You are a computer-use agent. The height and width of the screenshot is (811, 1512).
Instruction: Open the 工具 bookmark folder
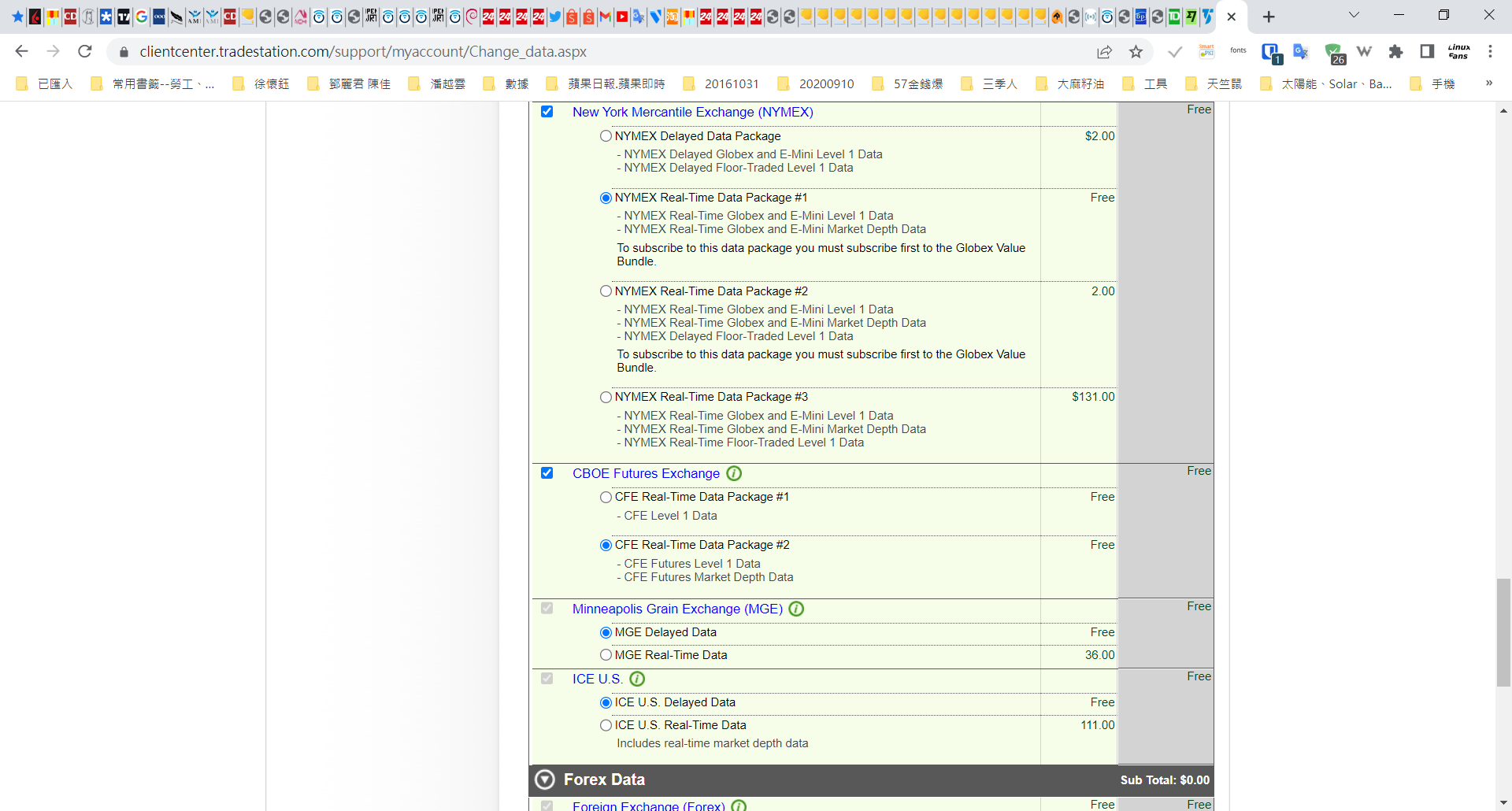1145,83
